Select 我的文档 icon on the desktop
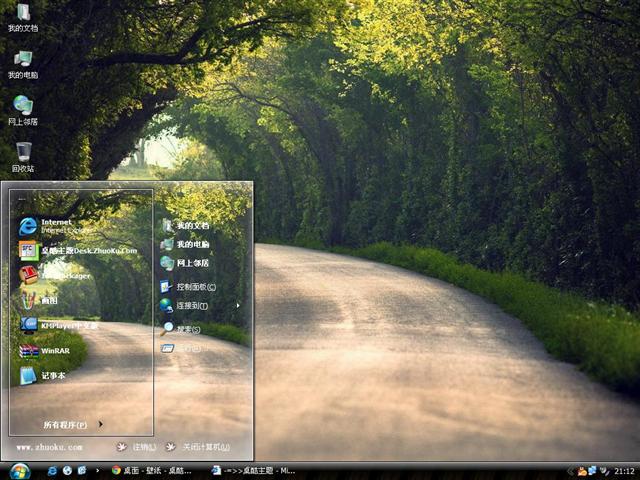Screen dimensions: 640x480 pyautogui.click(x=23, y=18)
